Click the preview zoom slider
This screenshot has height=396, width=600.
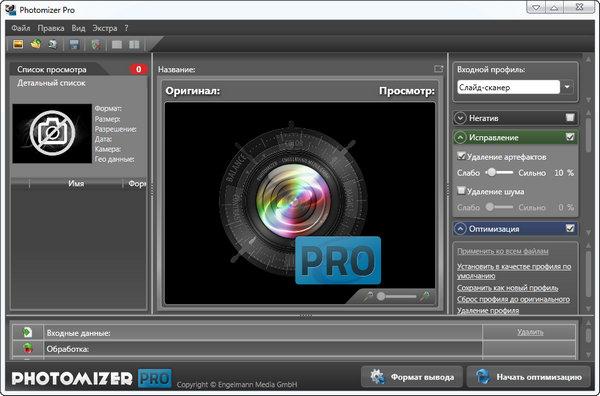pyautogui.click(x=396, y=297)
